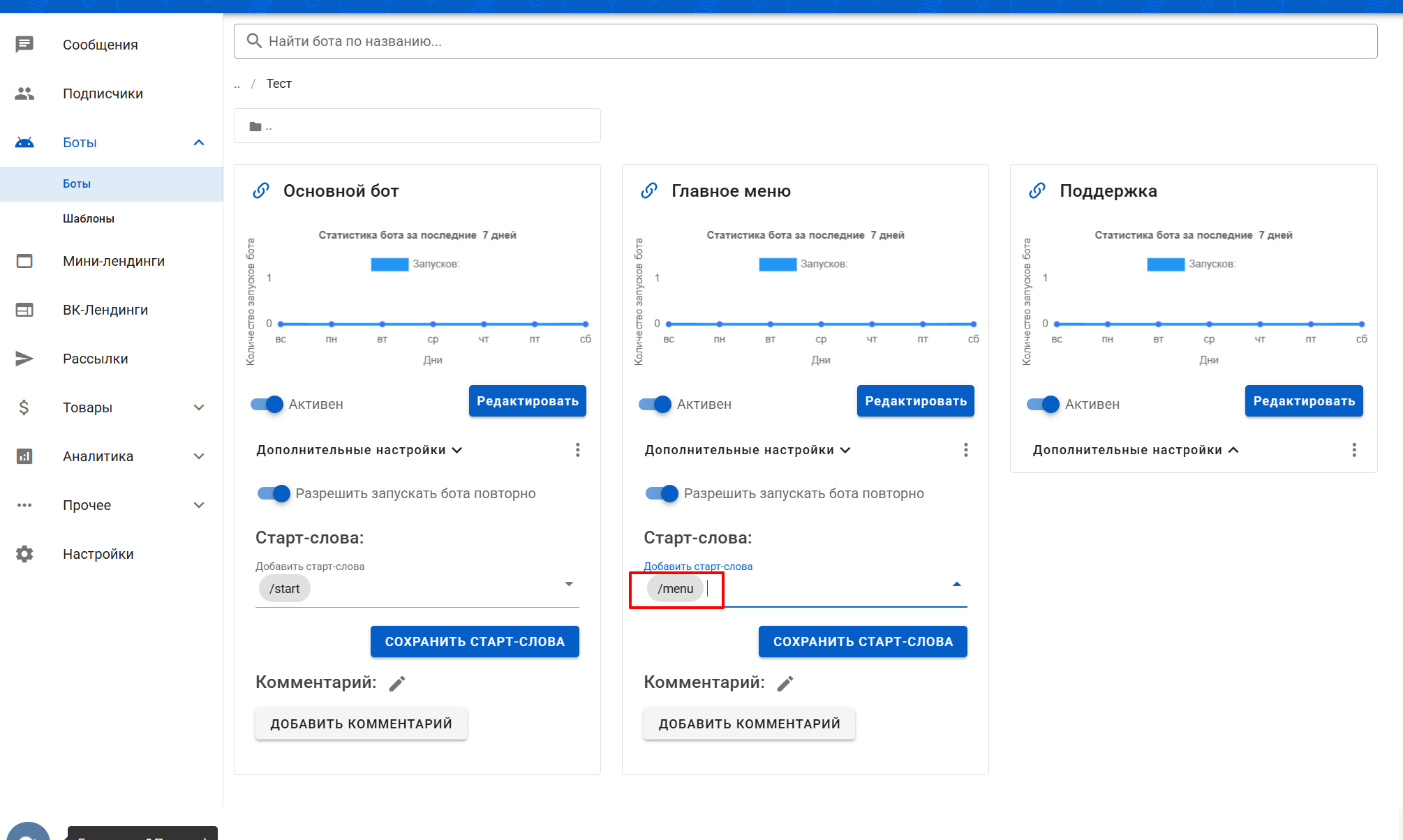The image size is (1403, 840).
Task: Go to Подписчики in sidebar
Action: coord(103,93)
